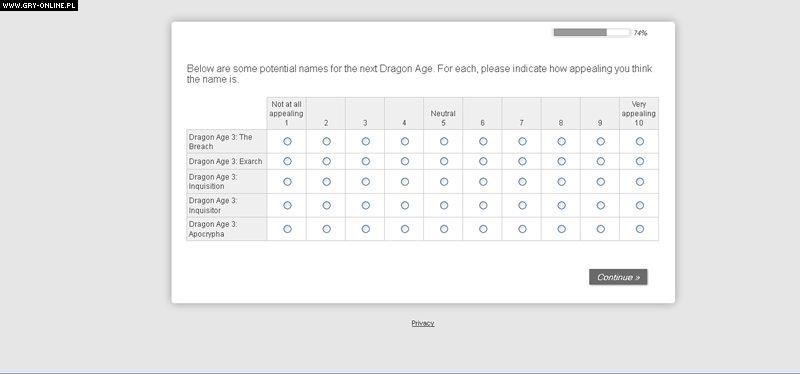Screen dimensions: 800x374
Task: Rate Dragon Age 3: Apocrypha as 4
Action: [405, 229]
